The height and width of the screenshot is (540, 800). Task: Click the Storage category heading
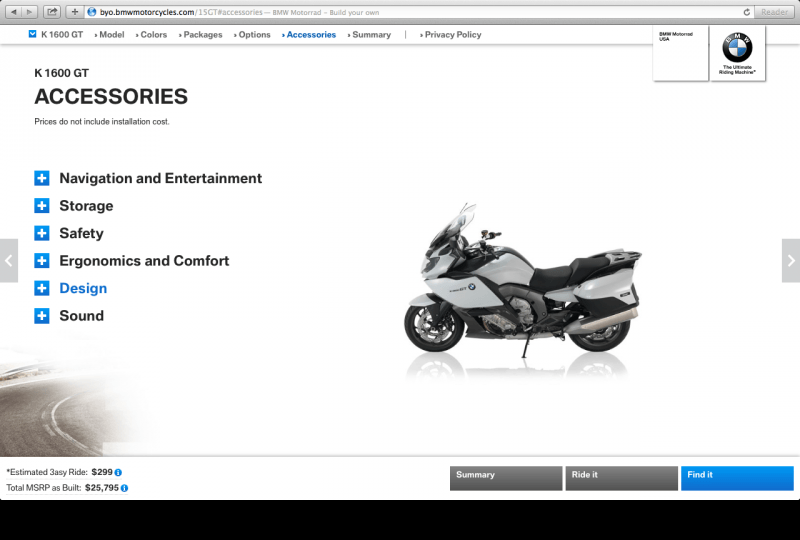86,206
